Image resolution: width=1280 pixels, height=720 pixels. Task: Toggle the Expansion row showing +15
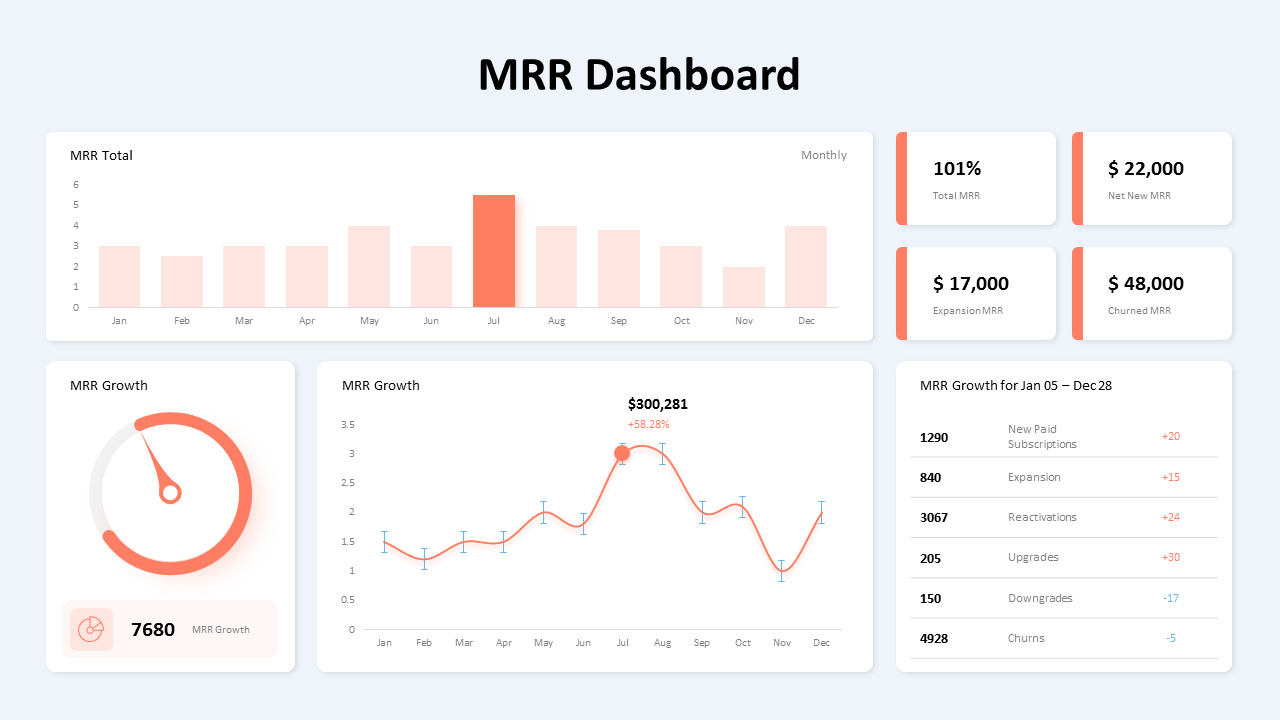point(1063,477)
